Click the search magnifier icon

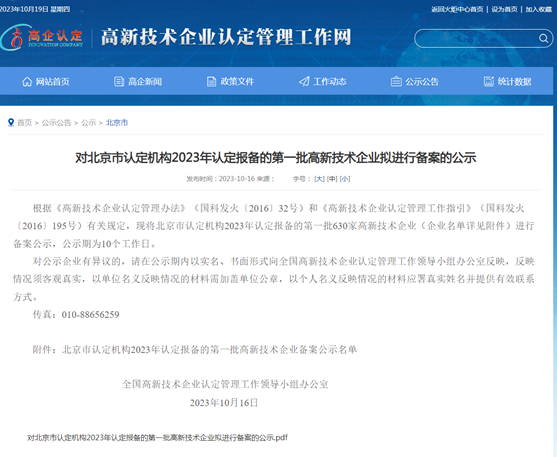pos(544,38)
